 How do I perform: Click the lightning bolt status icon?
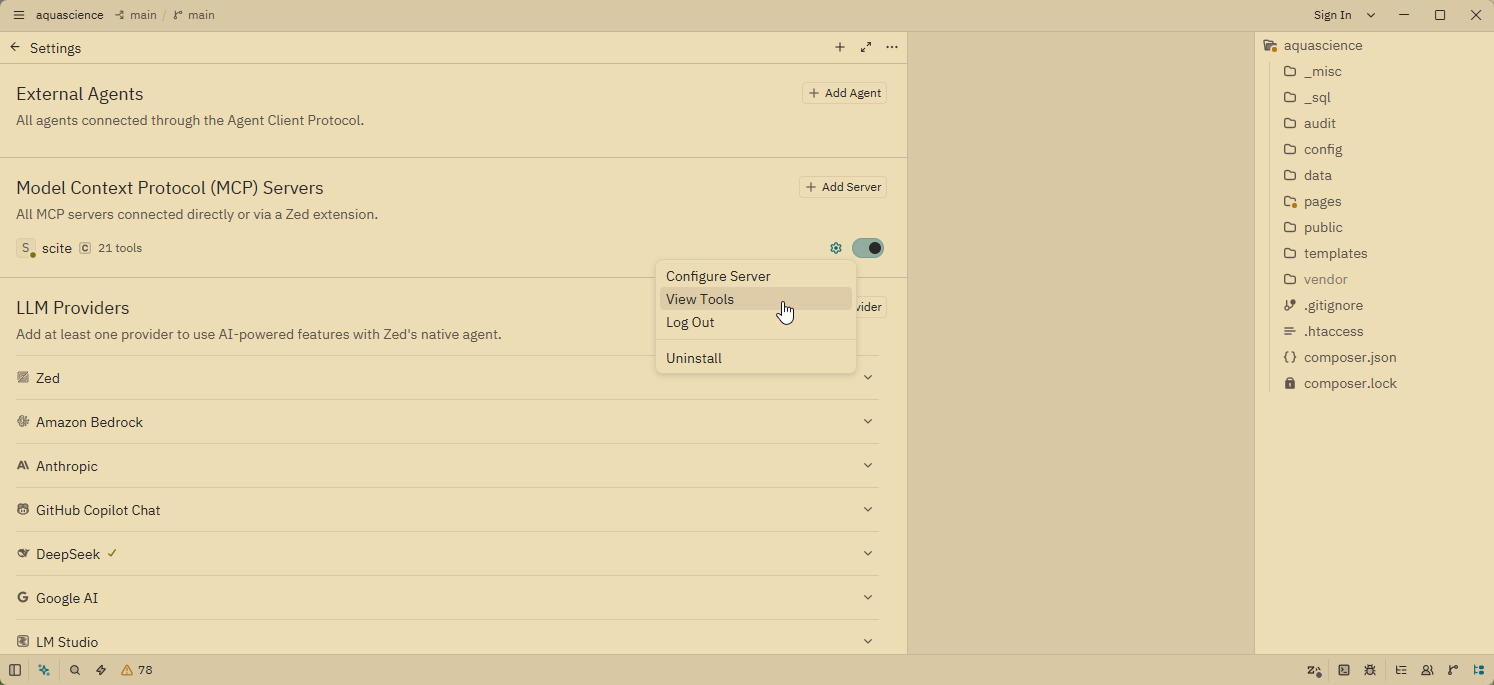pos(101,670)
